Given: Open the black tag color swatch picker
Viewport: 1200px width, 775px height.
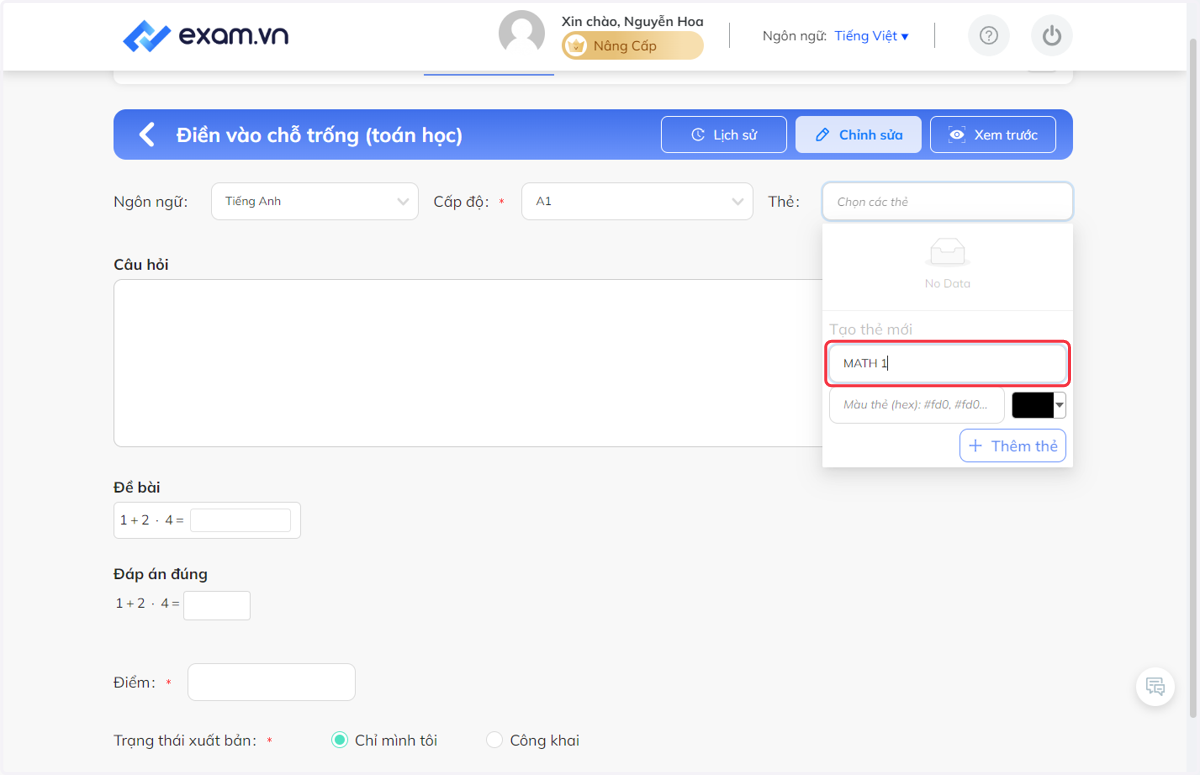Looking at the screenshot, I should 1039,405.
